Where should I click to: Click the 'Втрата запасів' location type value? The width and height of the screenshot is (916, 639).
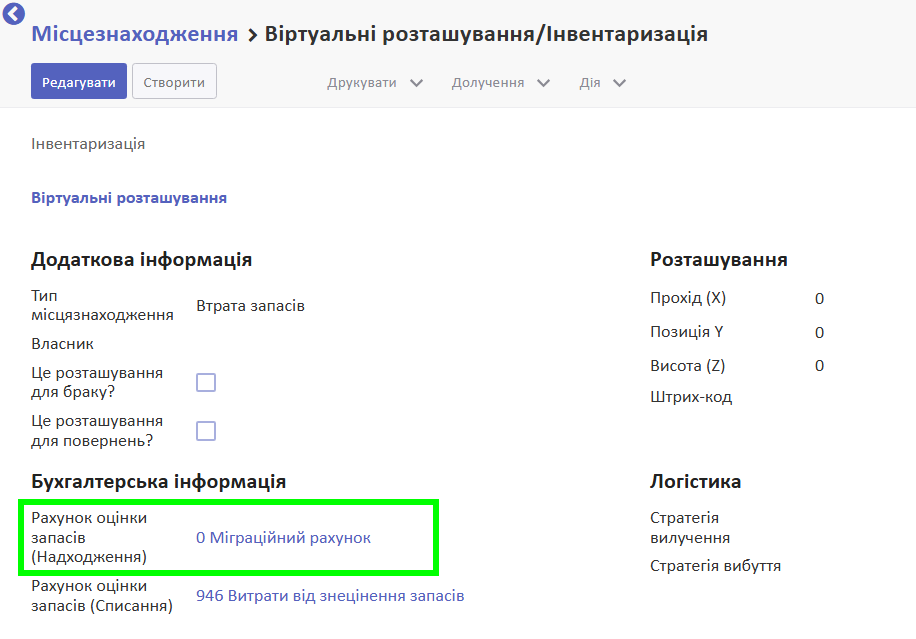[x=250, y=306]
